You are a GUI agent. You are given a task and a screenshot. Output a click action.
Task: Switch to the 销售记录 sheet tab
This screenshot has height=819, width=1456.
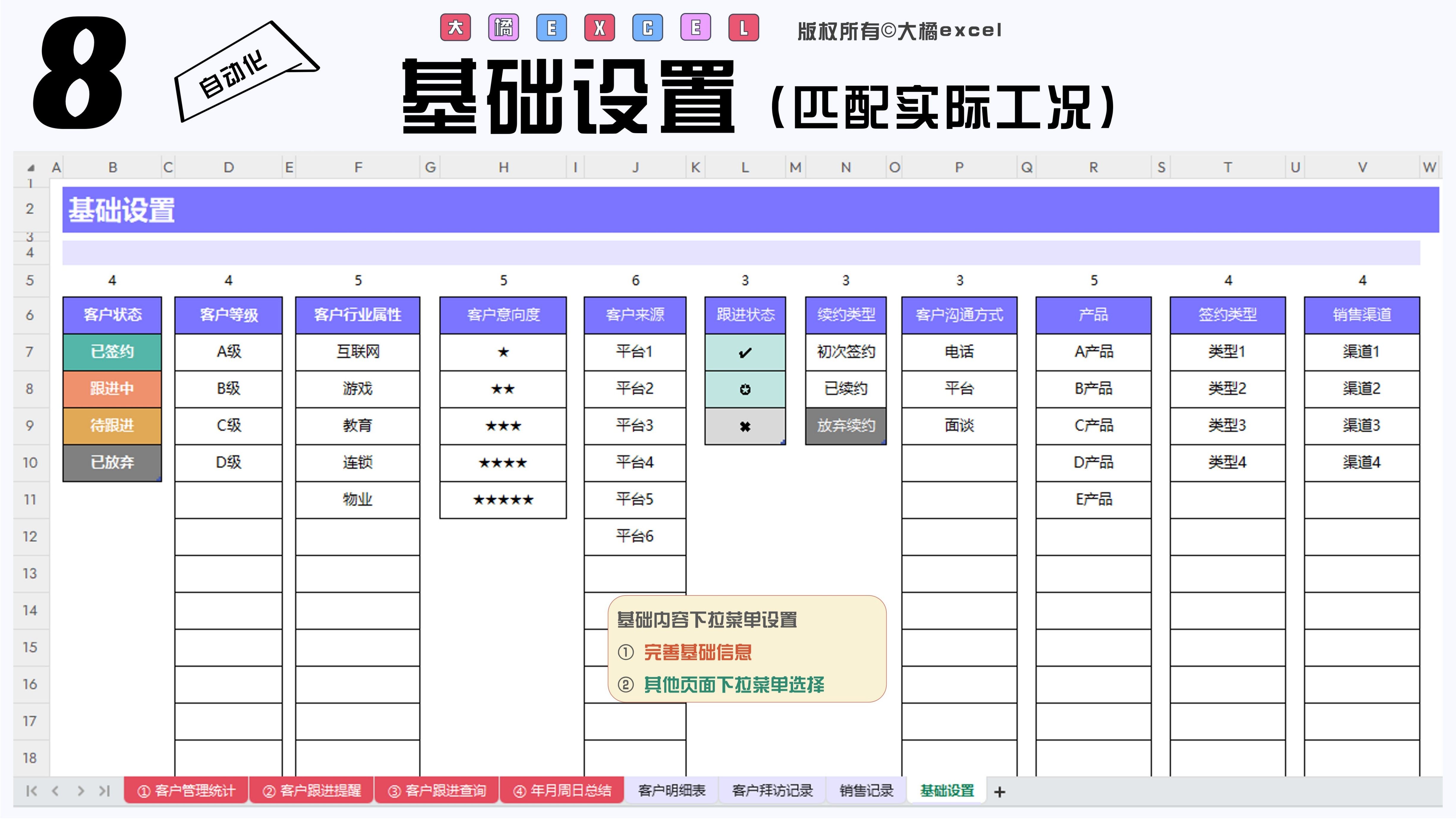(866, 791)
